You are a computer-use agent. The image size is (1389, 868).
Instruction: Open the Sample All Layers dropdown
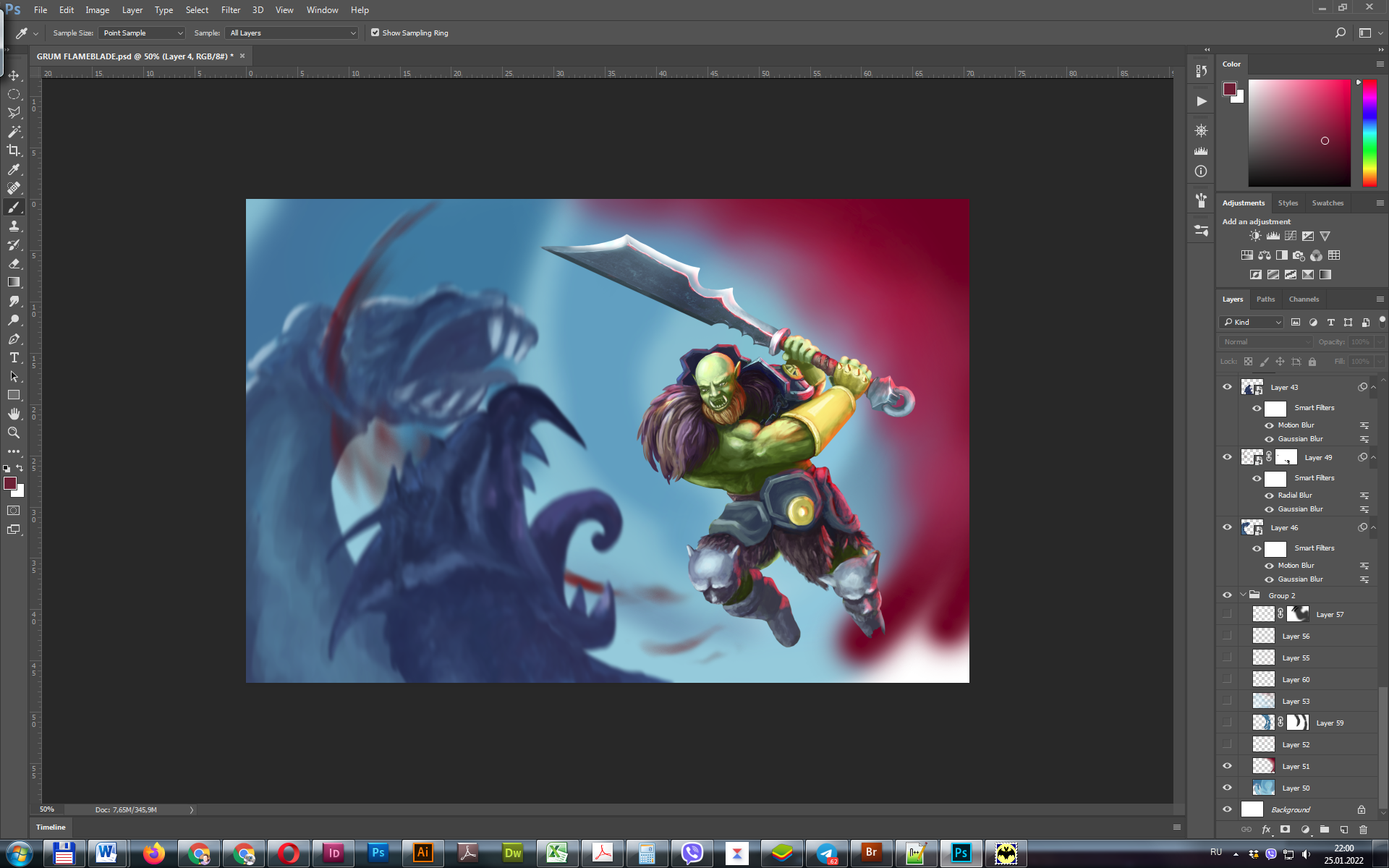click(x=292, y=33)
